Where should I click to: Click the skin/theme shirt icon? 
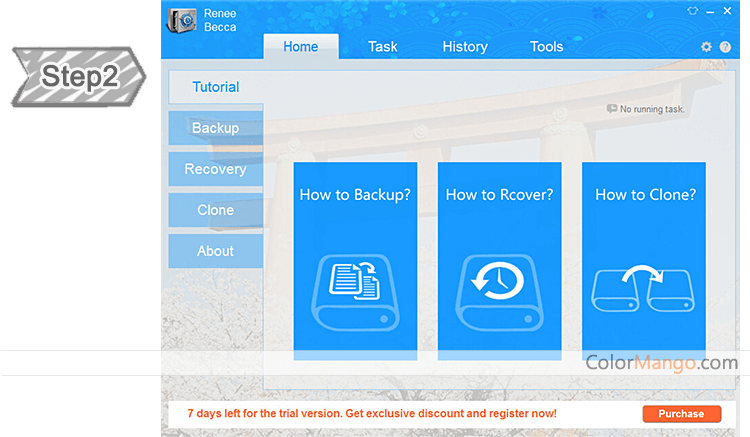[690, 12]
